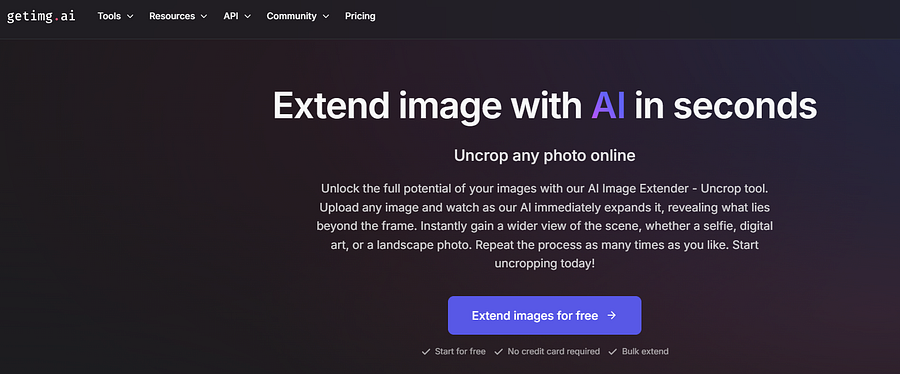900x374 pixels.
Task: Click the Extend image with AI heading
Action: [545, 106]
